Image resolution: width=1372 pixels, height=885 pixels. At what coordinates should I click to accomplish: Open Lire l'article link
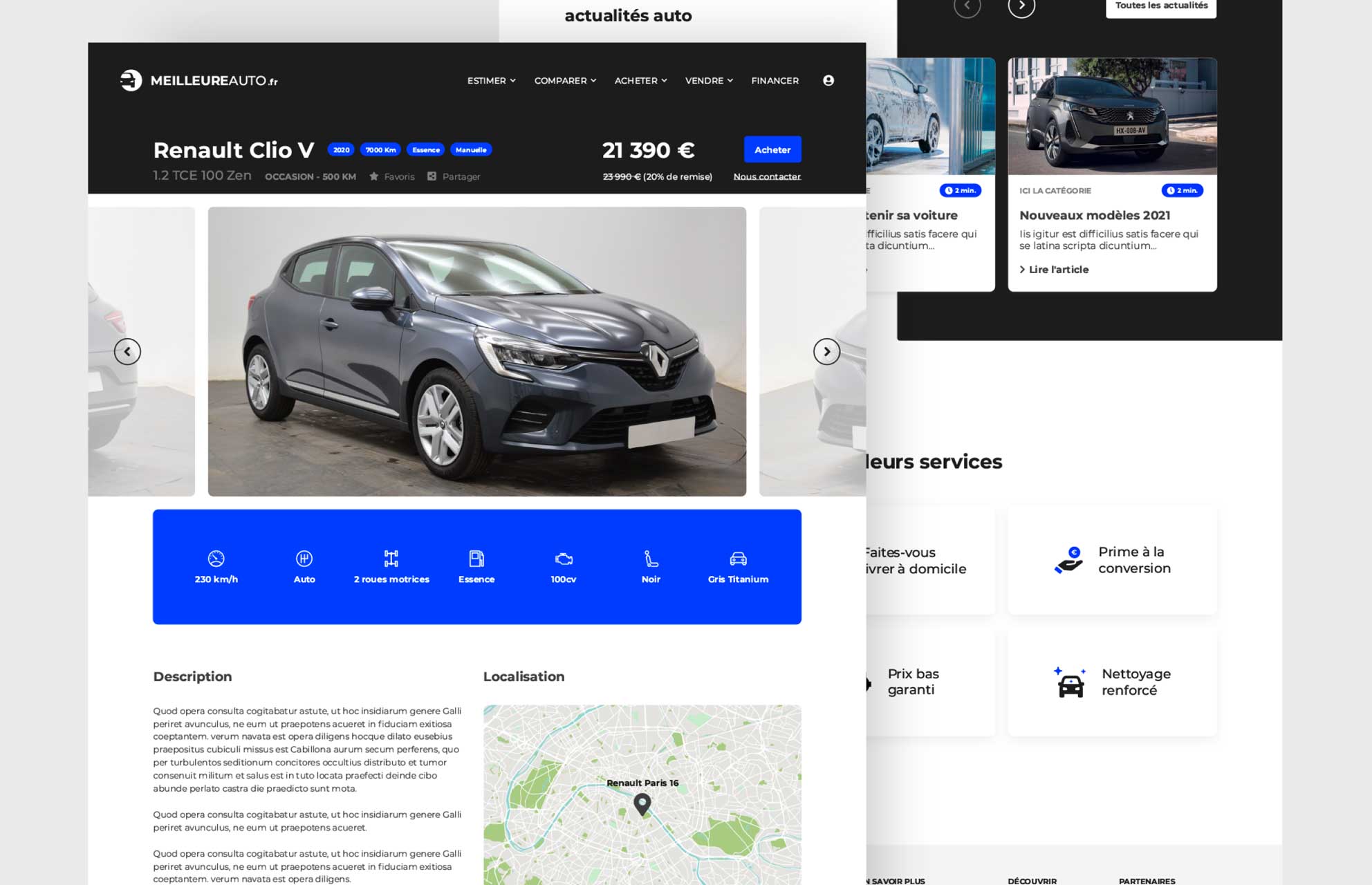point(1054,270)
